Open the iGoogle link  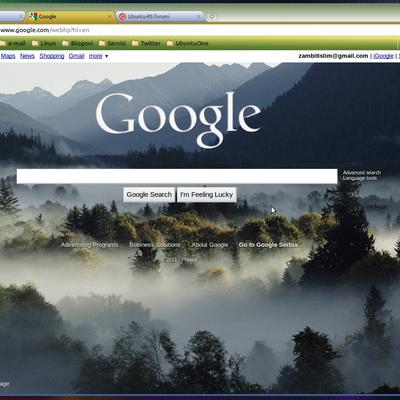tap(383, 56)
